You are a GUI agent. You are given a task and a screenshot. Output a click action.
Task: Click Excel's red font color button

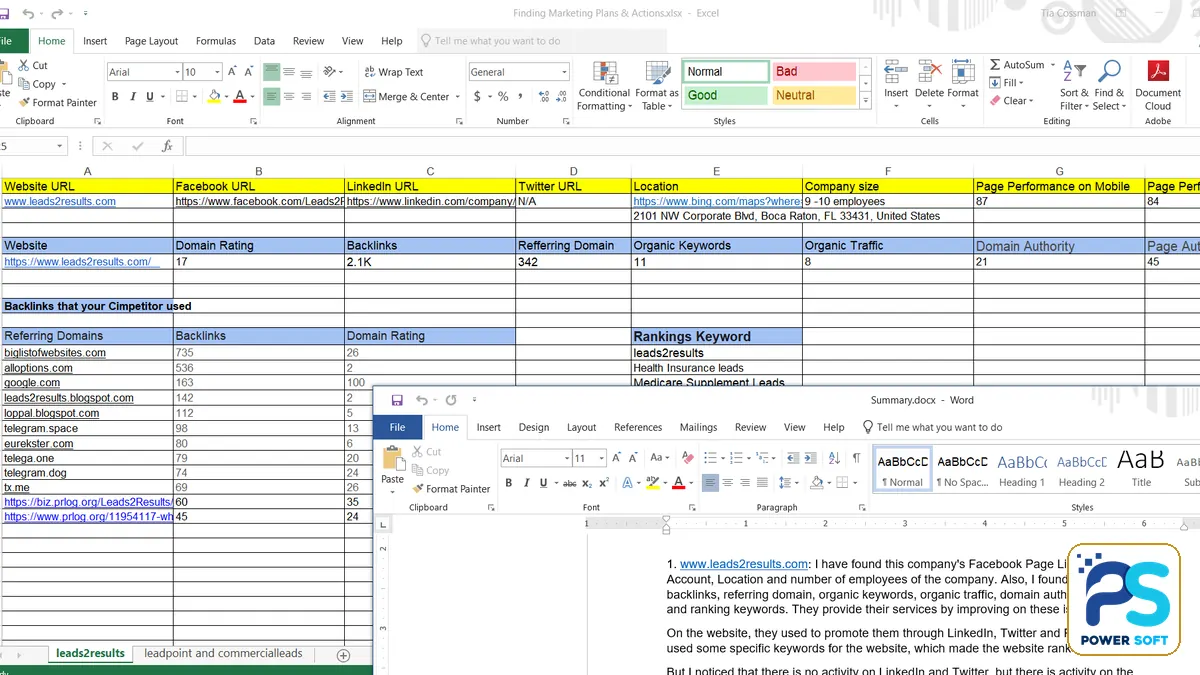(x=239, y=97)
